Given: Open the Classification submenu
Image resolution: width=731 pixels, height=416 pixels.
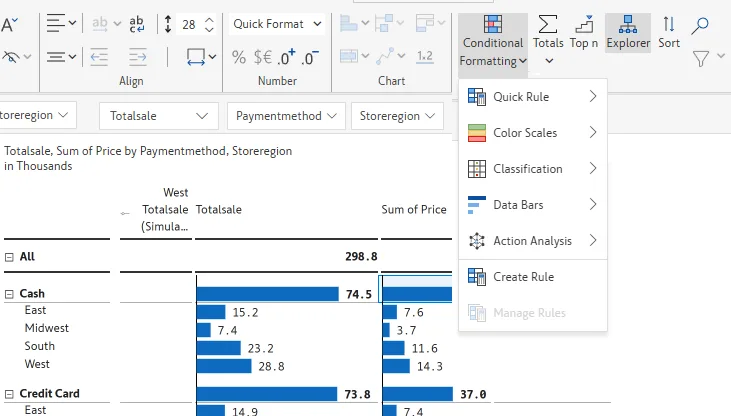Looking at the screenshot, I should click(x=532, y=168).
